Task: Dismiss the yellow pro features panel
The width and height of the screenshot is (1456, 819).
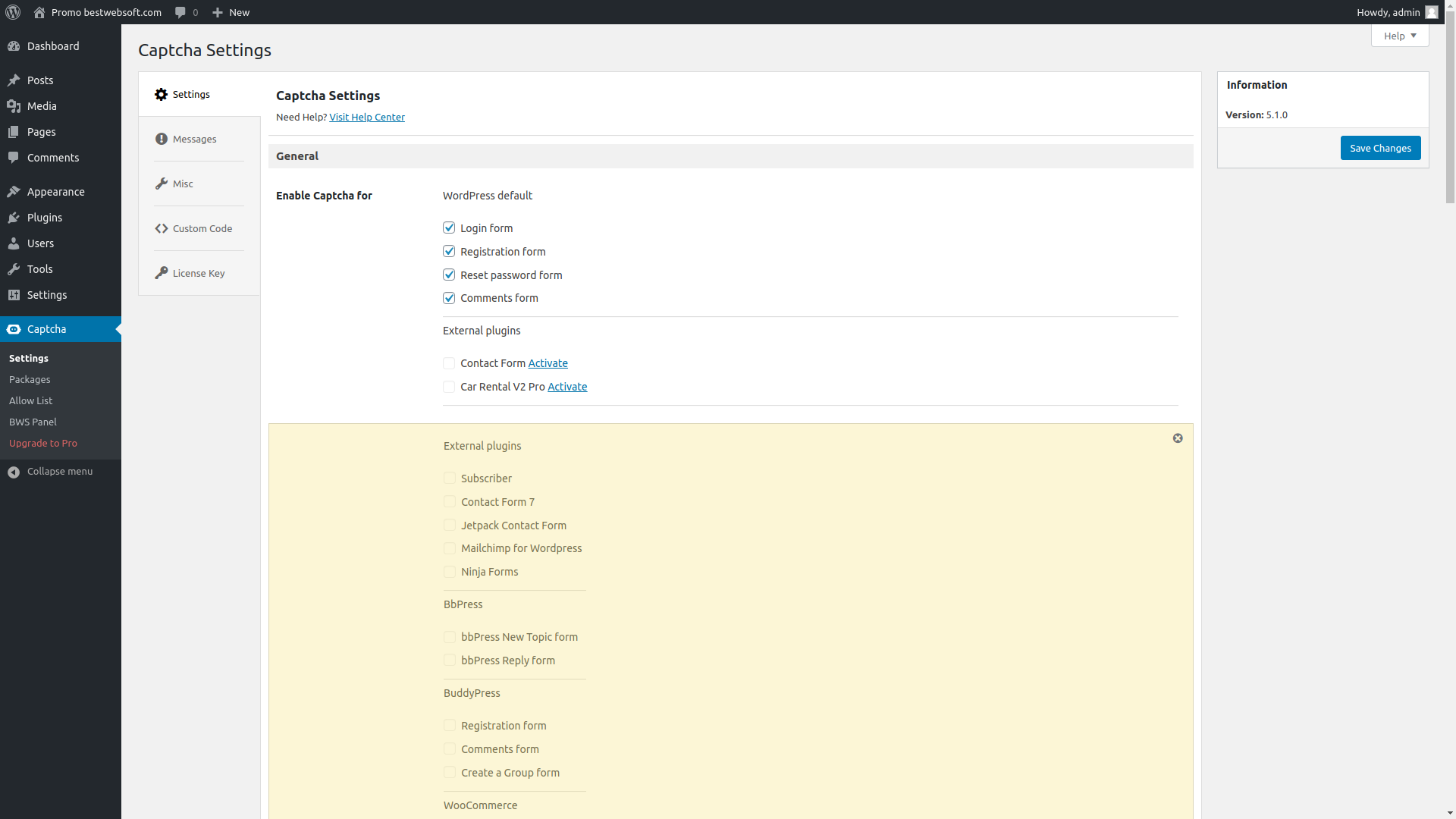Action: [1178, 438]
